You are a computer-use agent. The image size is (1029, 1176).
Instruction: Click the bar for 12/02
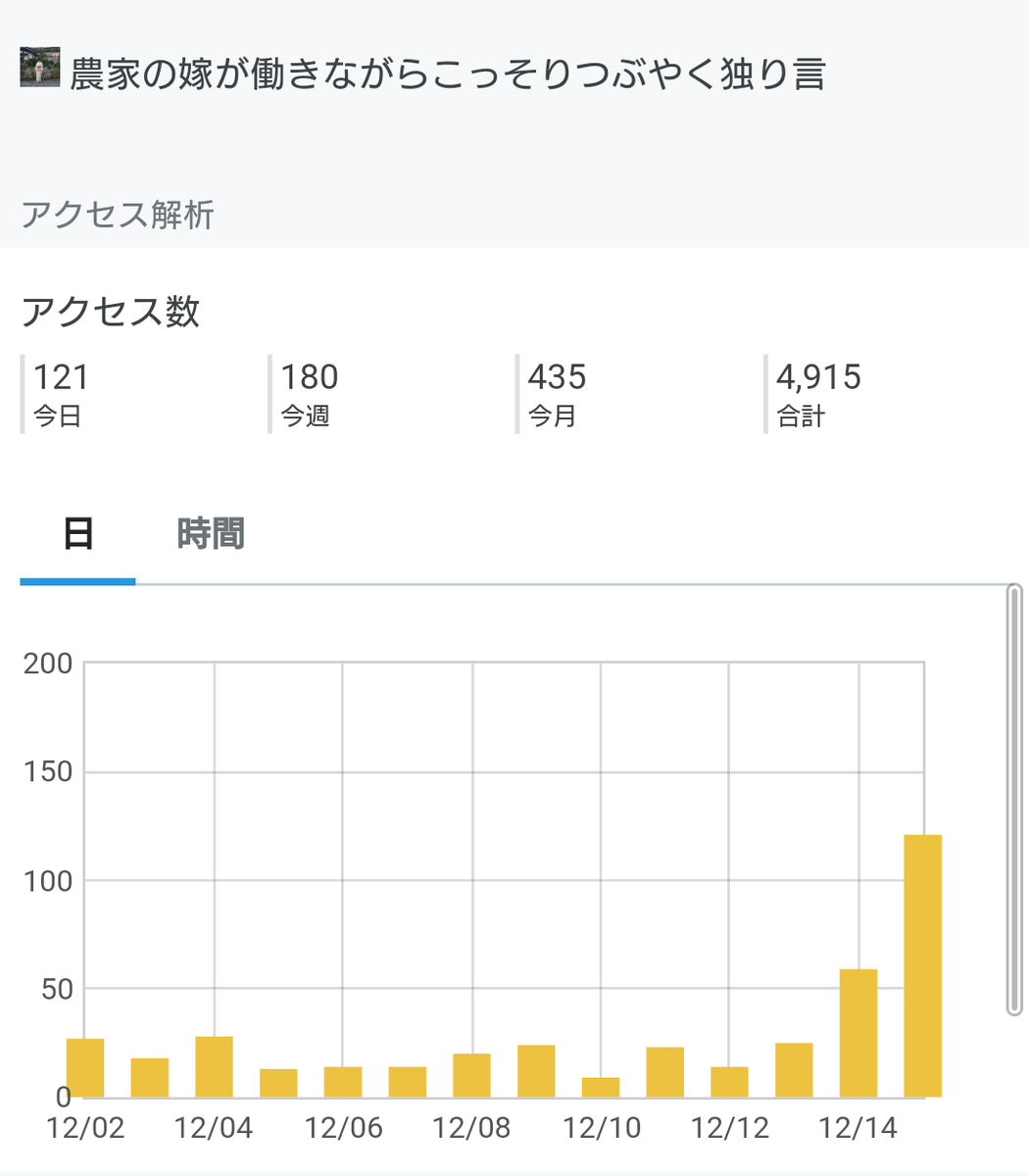tap(85, 1068)
